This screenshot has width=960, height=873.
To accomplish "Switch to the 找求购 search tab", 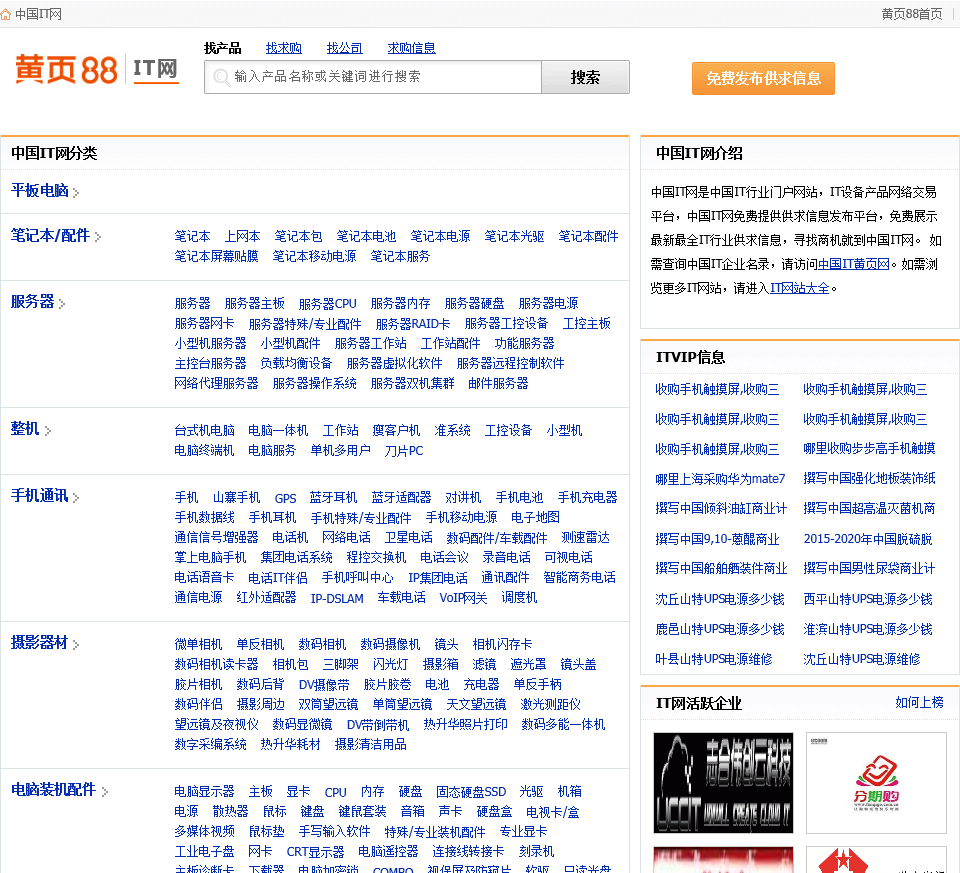I will [283, 48].
